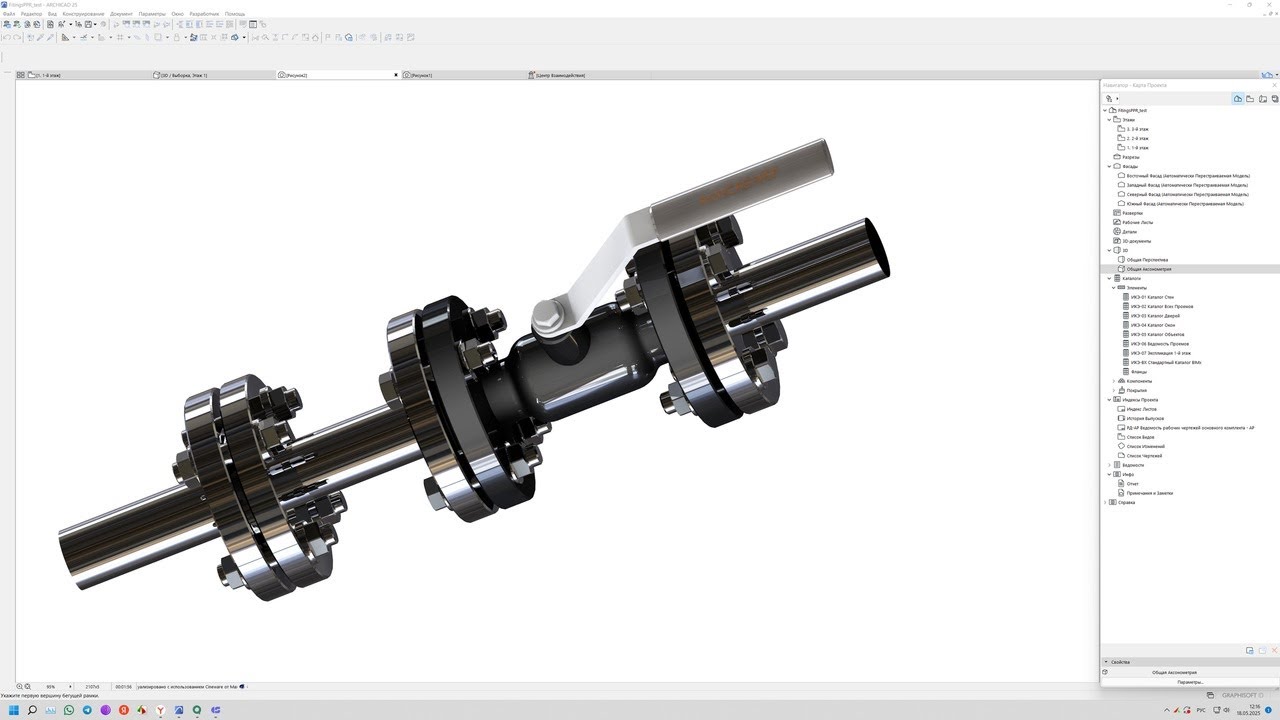
Task: Select 1. 1-й этаж in Navigator
Action: tap(1137, 148)
